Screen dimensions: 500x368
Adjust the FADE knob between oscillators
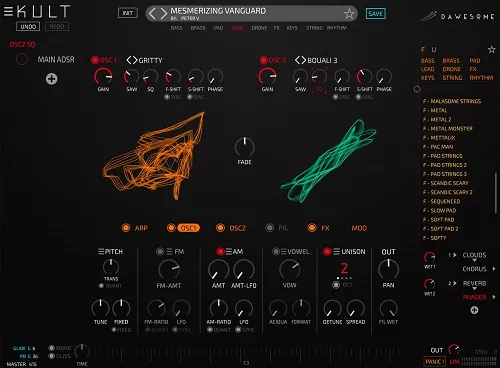(x=245, y=147)
